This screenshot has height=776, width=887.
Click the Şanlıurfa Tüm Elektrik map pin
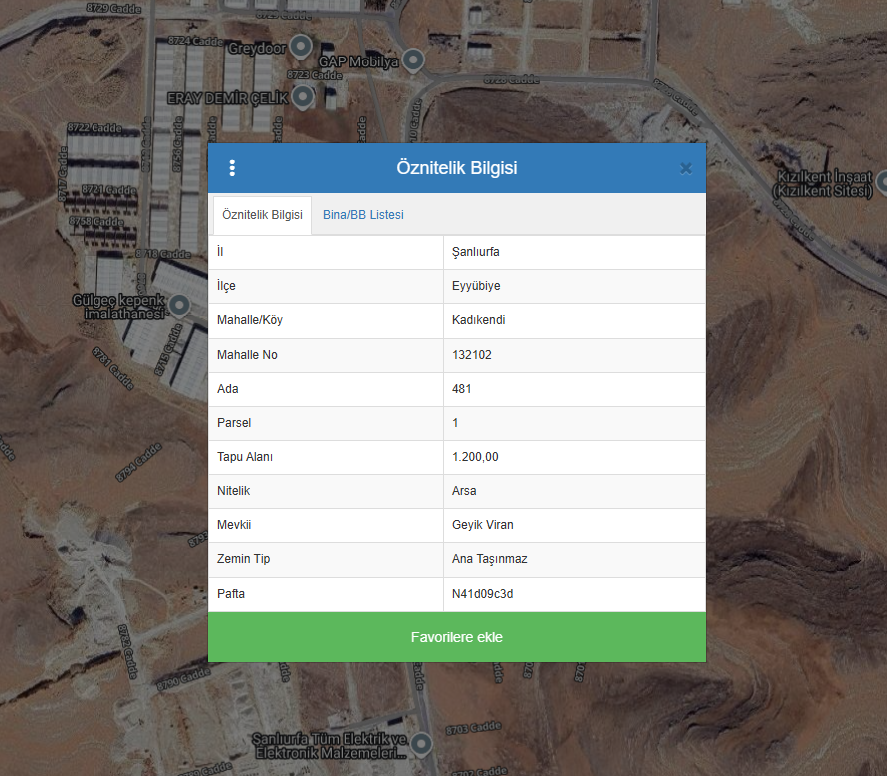pyautogui.click(x=422, y=744)
